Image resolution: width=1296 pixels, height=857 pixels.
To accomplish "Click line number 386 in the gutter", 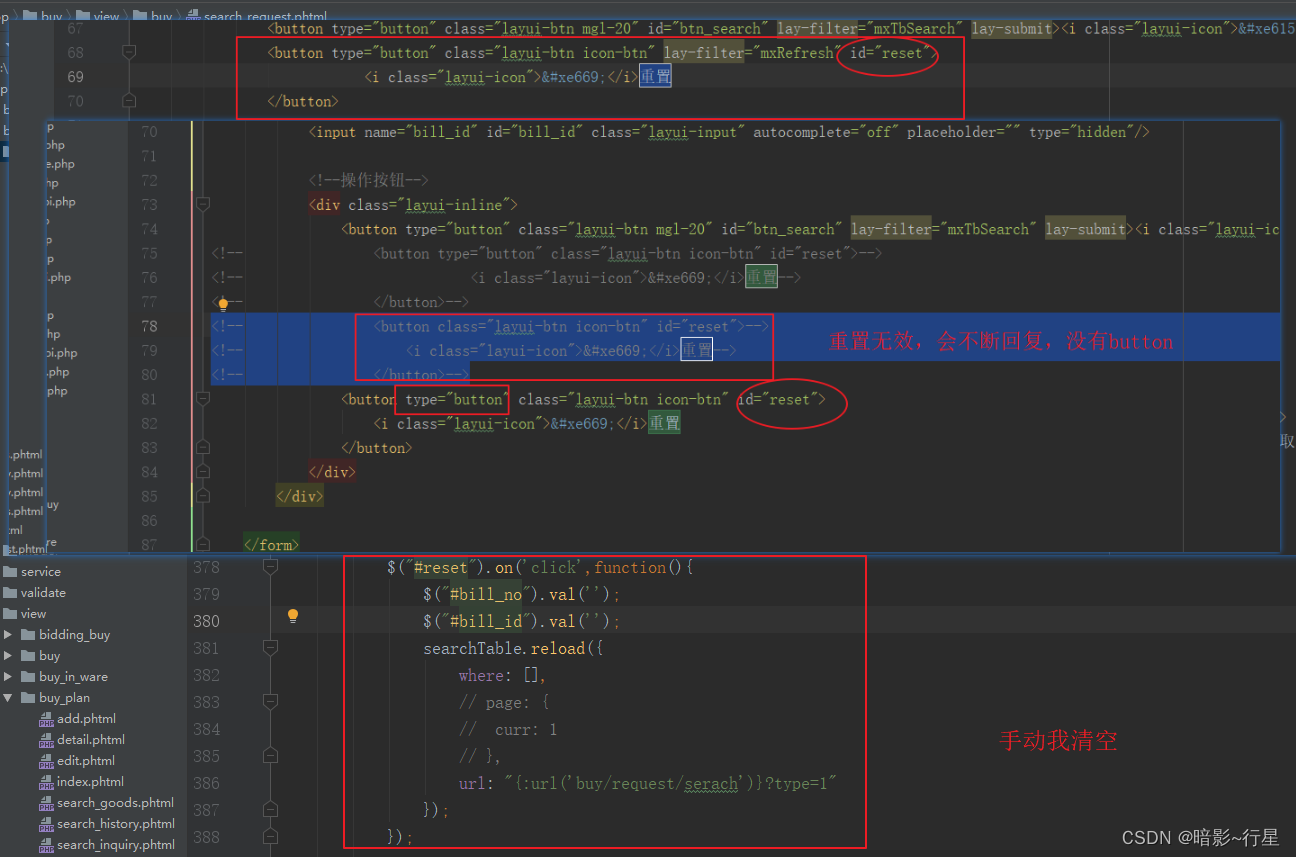I will pos(206,783).
